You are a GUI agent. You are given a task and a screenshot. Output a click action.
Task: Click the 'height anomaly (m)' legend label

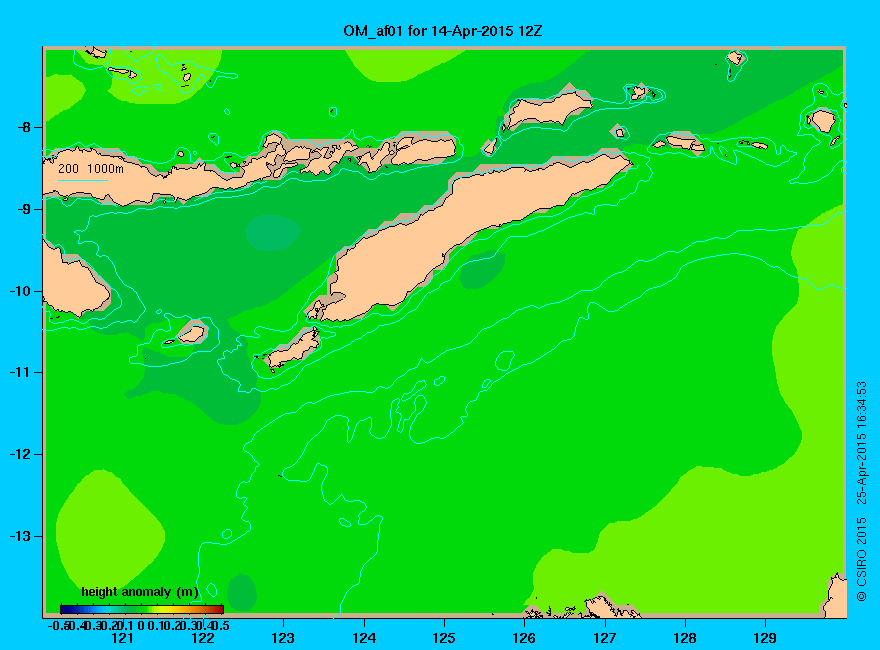point(140,592)
